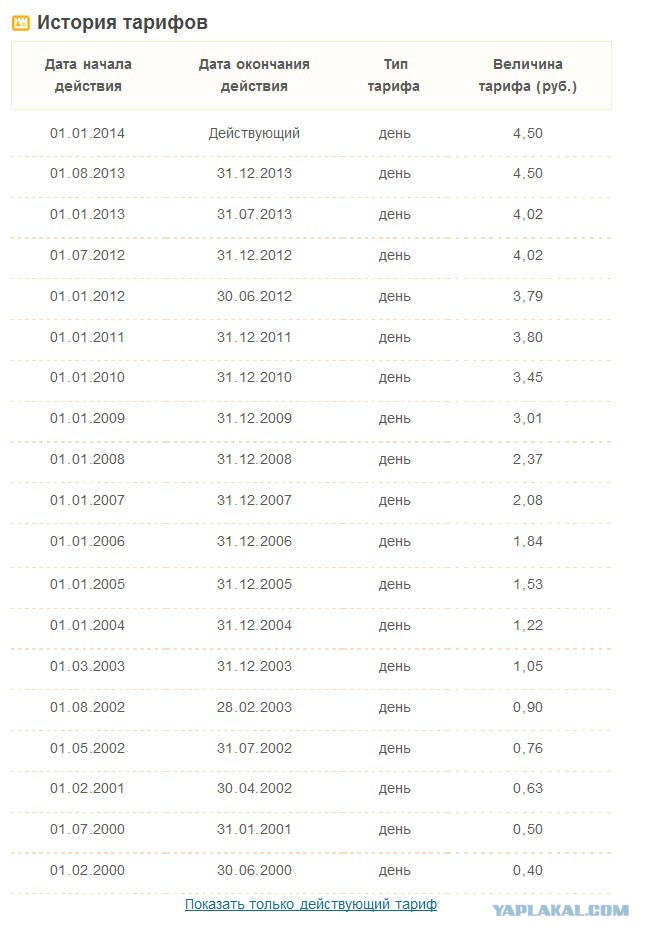Select the tariff value 3,79

tap(527, 296)
